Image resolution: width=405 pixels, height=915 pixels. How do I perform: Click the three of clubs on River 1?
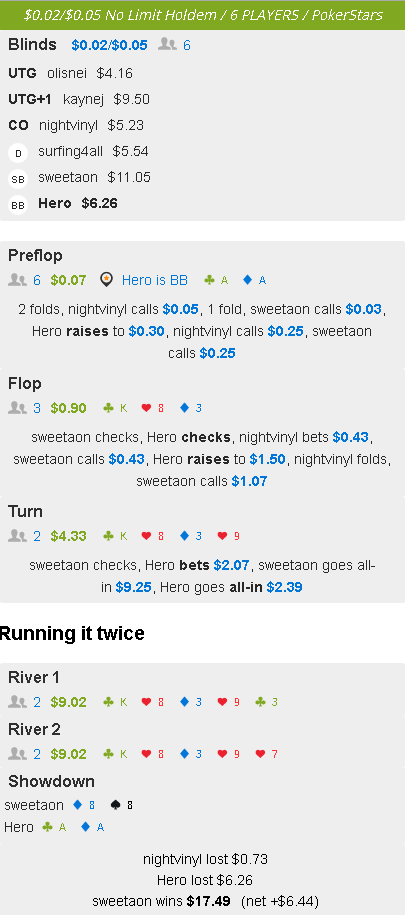pyautogui.click(x=266, y=702)
